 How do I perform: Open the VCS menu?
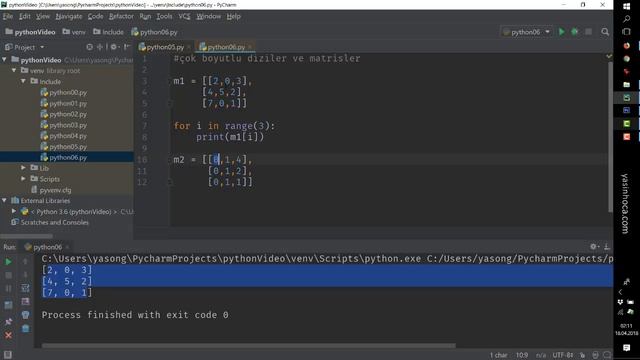click(x=184, y=16)
